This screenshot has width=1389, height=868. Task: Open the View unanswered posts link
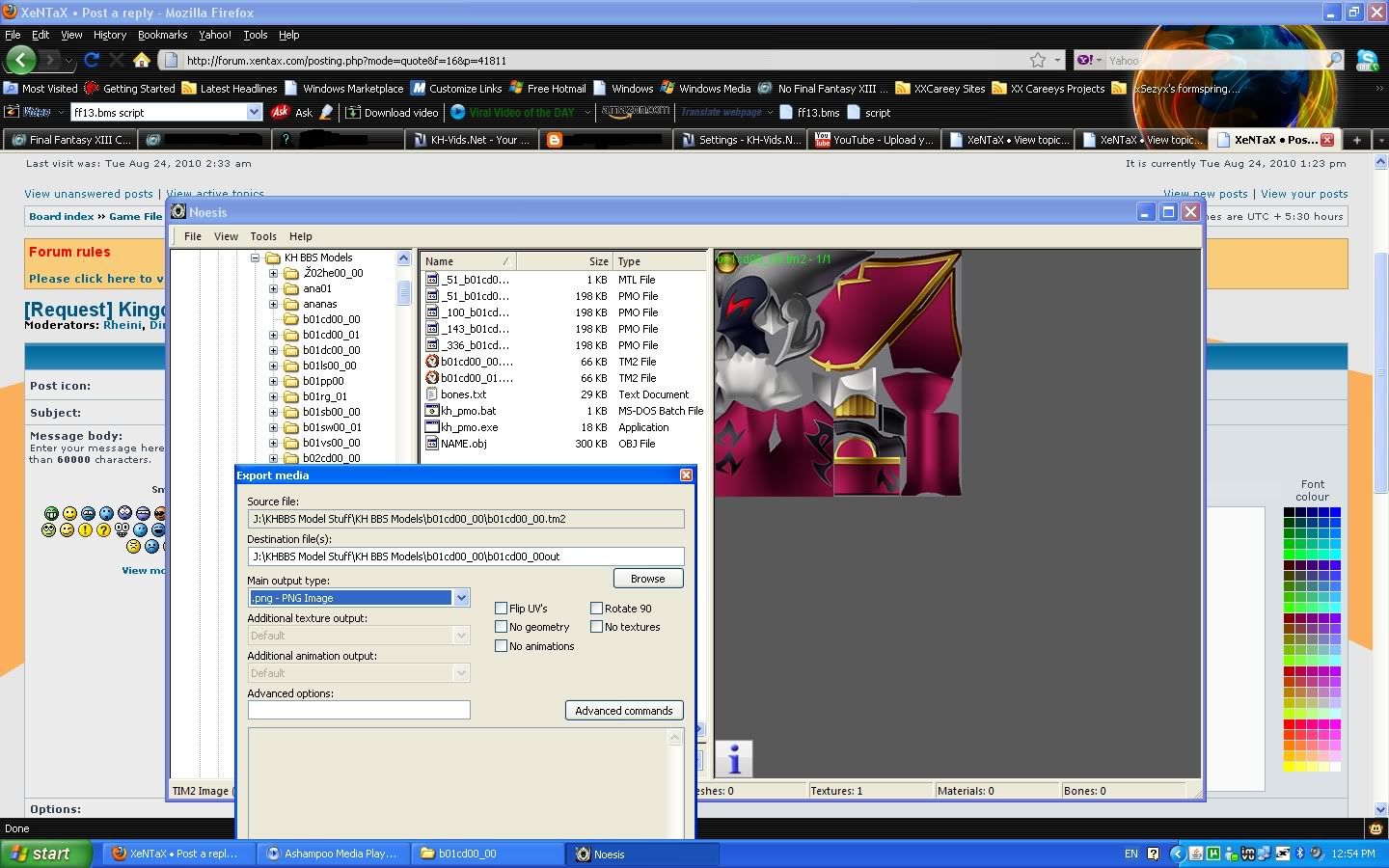[89, 194]
